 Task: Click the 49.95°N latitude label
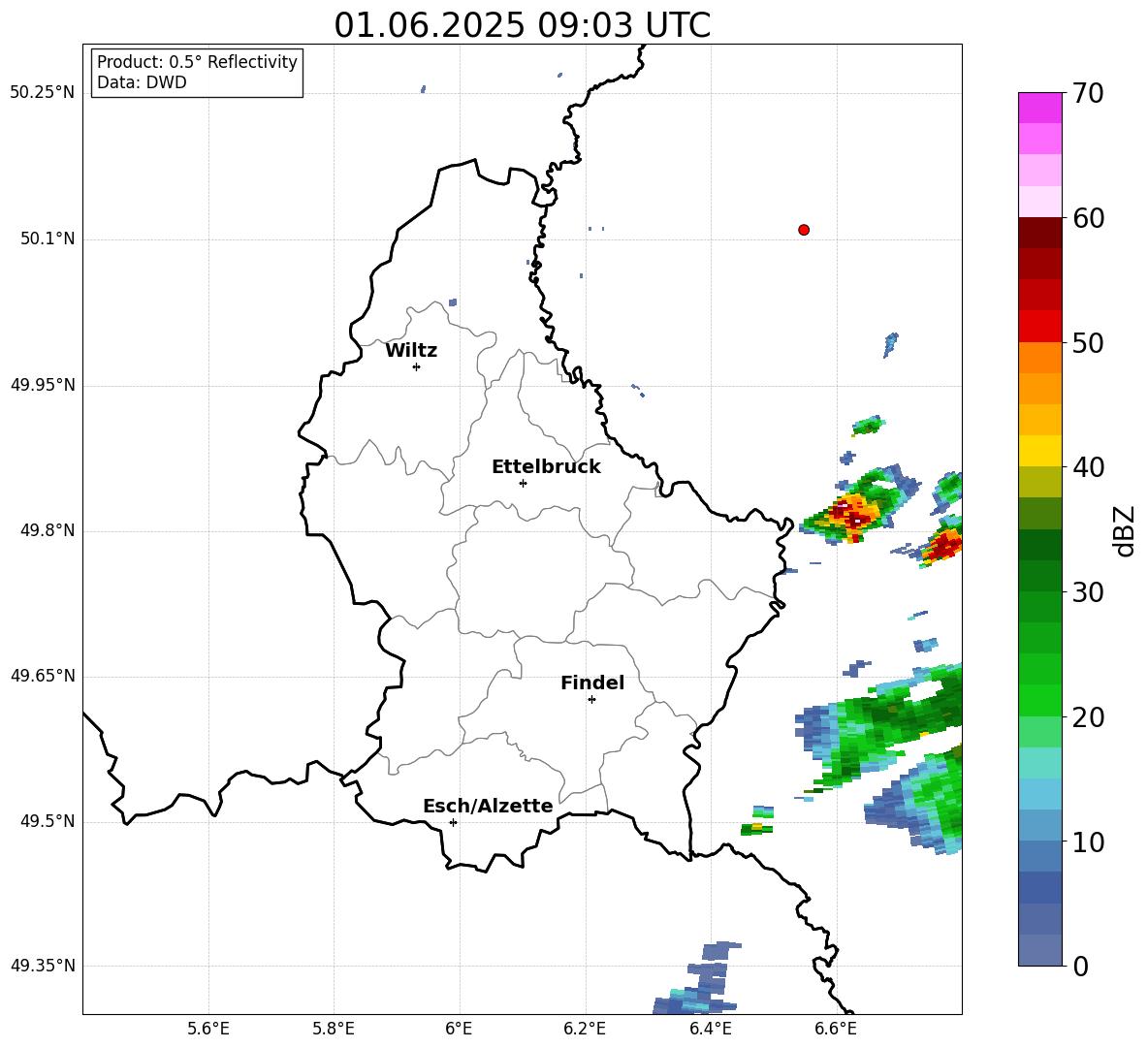(43, 385)
